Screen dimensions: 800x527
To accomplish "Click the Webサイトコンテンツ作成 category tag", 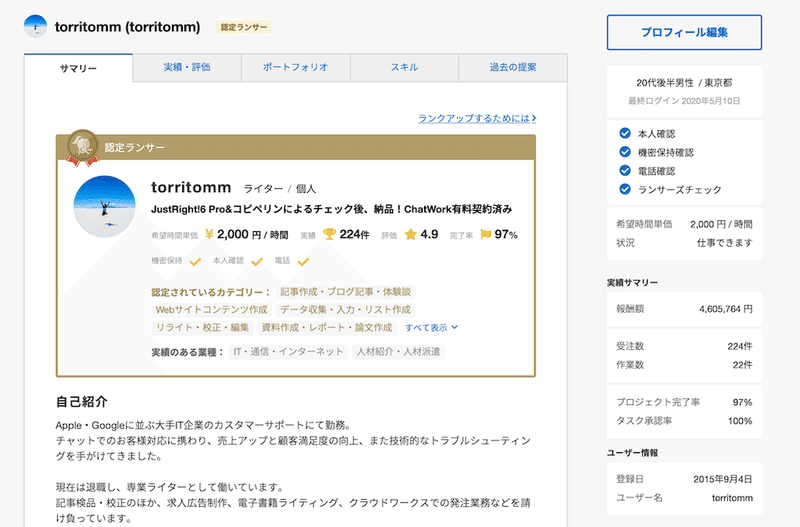I will click(x=211, y=310).
